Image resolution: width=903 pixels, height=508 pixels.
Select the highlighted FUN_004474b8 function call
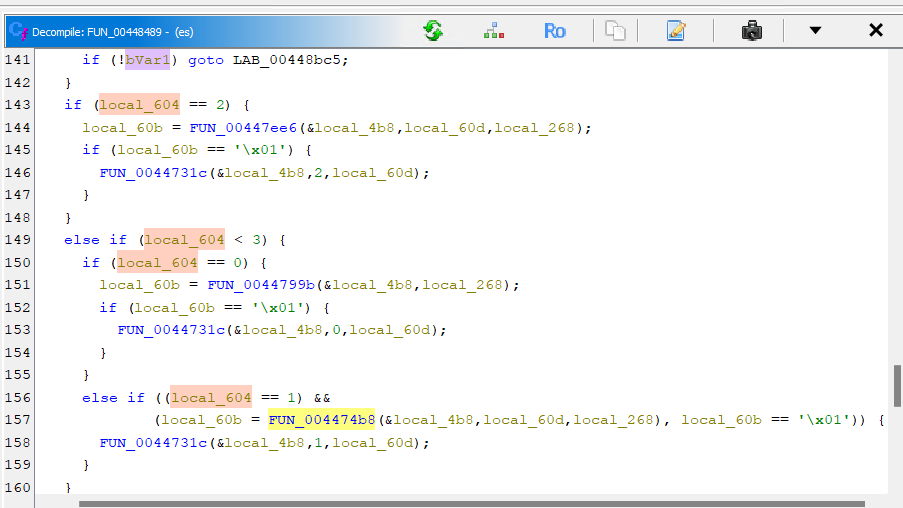point(322,420)
